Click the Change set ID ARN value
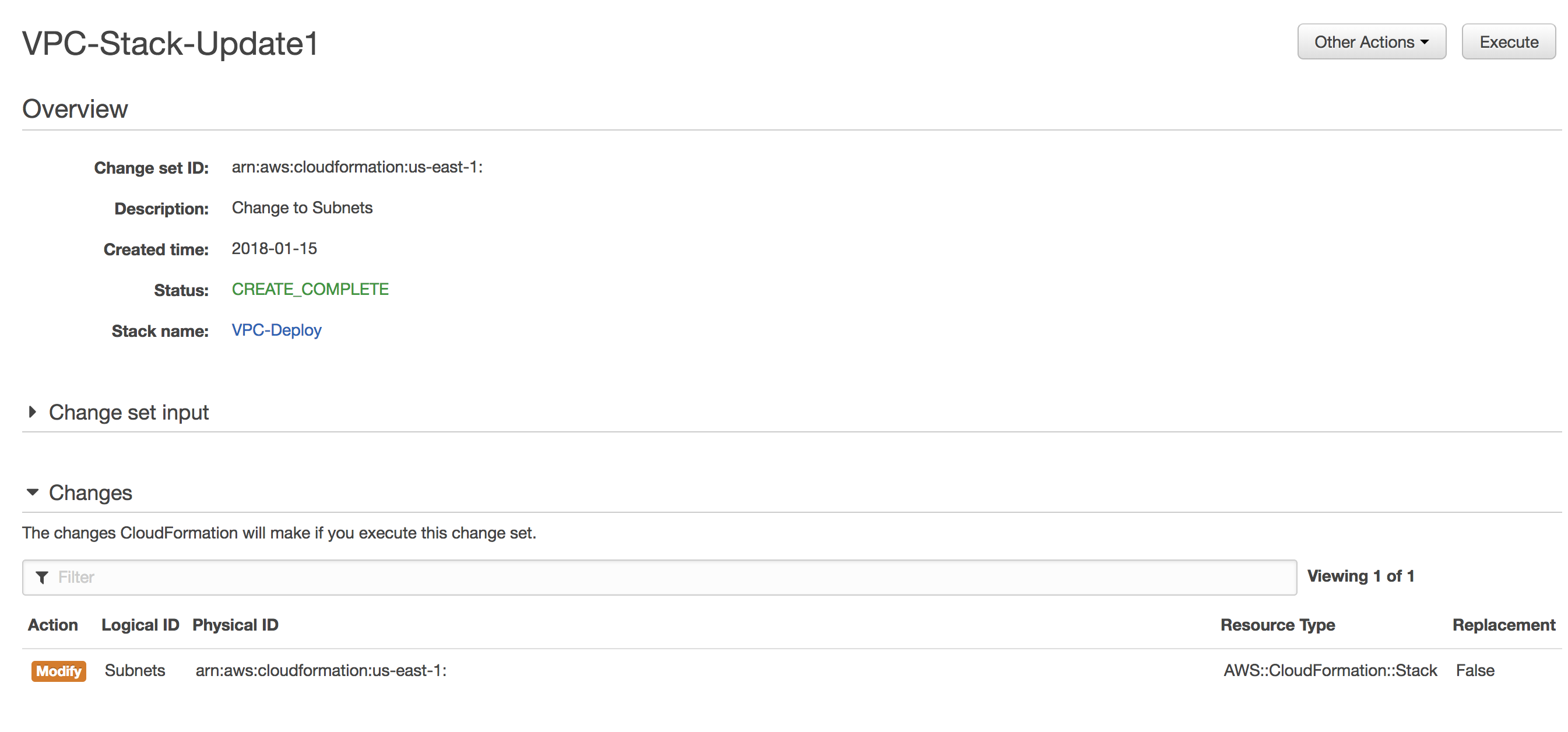The height and width of the screenshot is (732, 1568). click(357, 167)
